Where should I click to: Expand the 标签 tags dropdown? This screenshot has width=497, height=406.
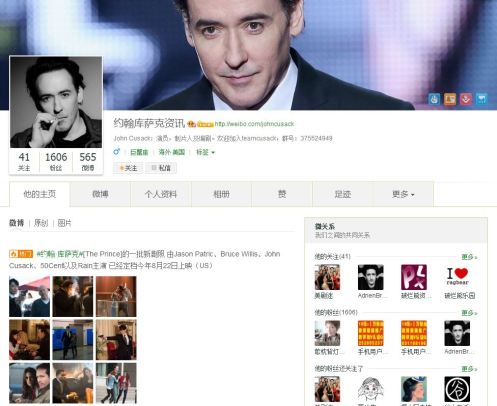click(x=205, y=152)
